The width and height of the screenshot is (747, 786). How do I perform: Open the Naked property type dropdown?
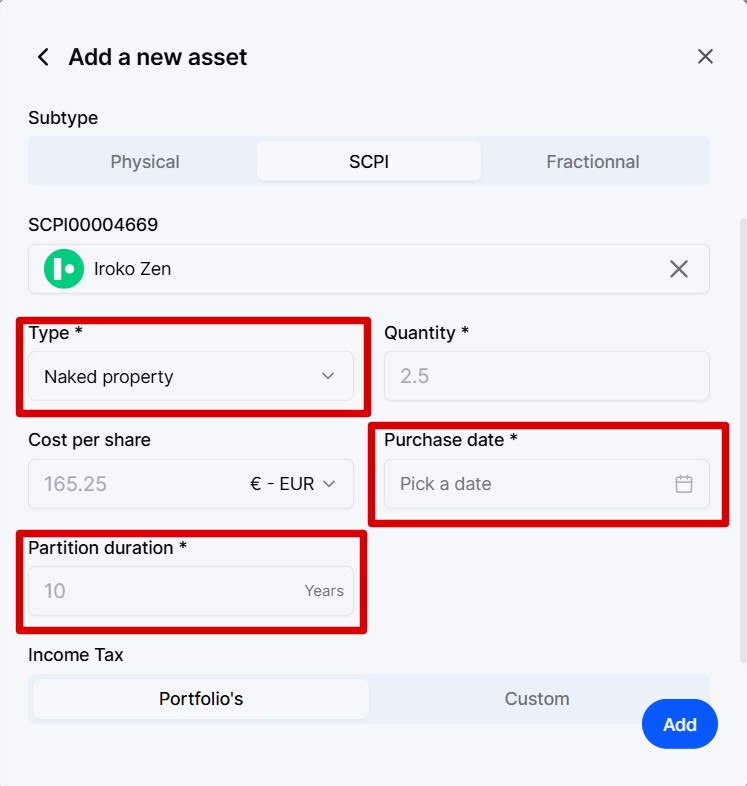(x=191, y=376)
